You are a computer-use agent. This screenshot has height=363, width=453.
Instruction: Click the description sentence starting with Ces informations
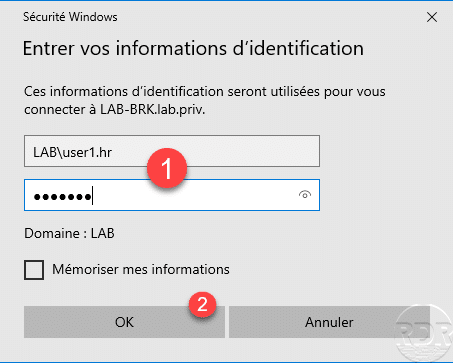tap(205, 100)
